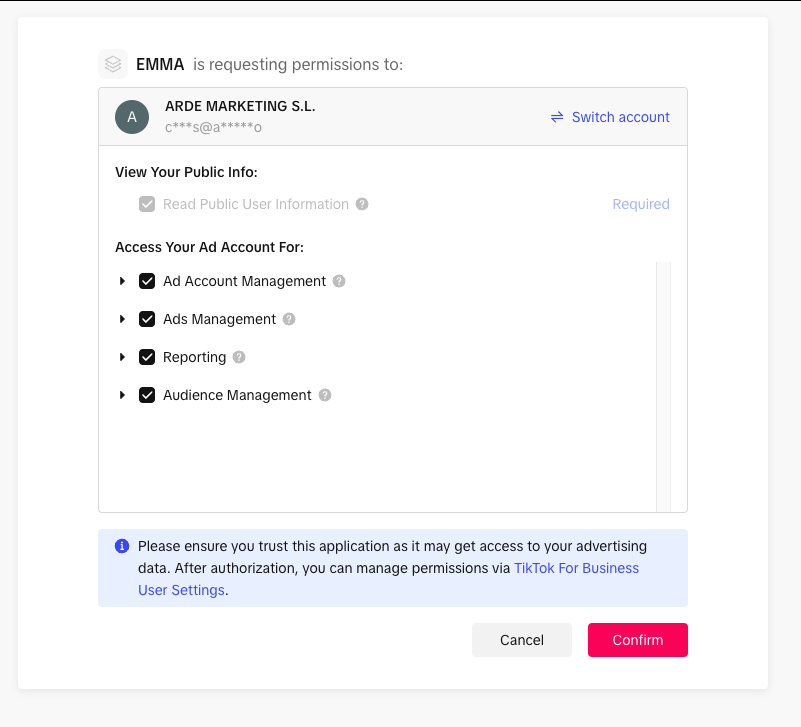
Task: Click help icon next to Audience Management
Action: [x=325, y=395]
